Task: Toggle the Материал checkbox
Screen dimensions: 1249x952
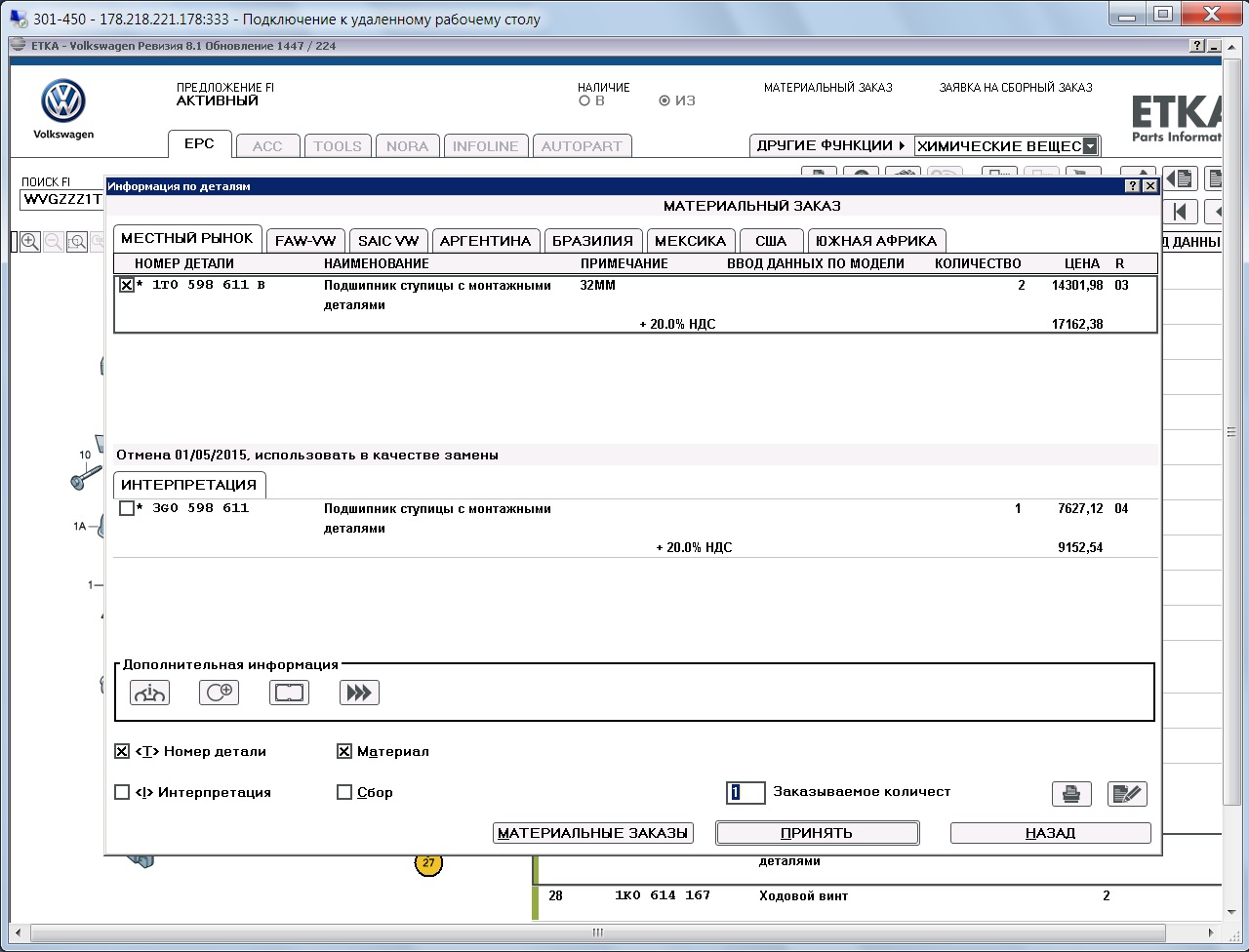Action: [x=344, y=751]
